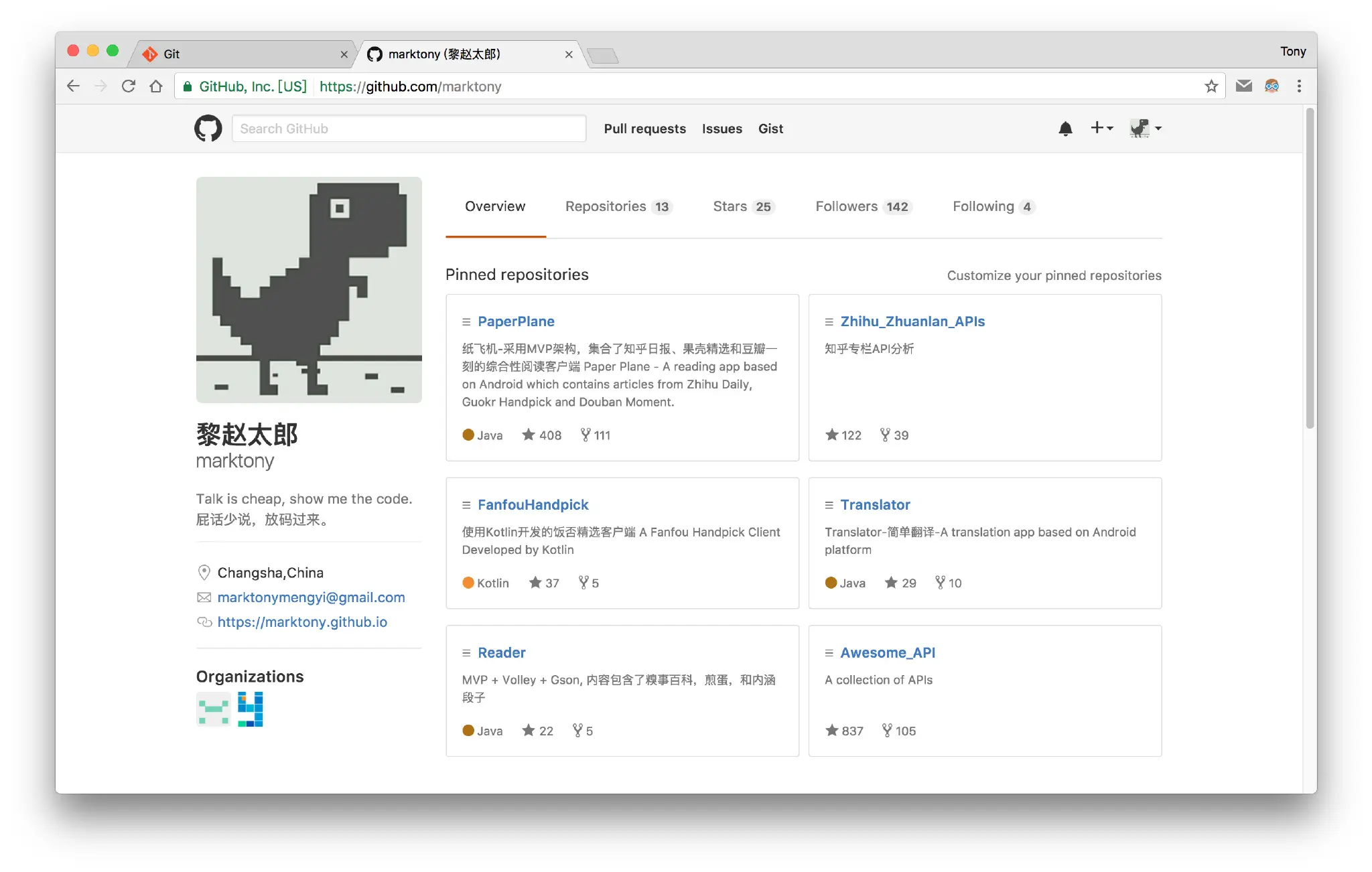
Task: Click the drag handle icon for Reader
Action: click(466, 653)
